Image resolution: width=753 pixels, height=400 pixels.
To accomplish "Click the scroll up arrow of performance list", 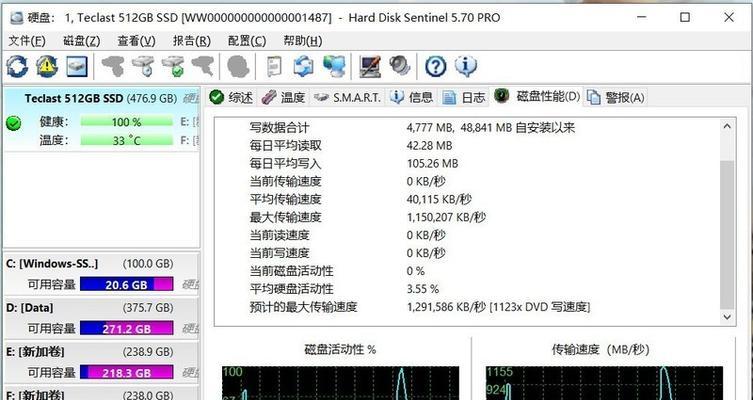I will pyautogui.click(x=727, y=127).
